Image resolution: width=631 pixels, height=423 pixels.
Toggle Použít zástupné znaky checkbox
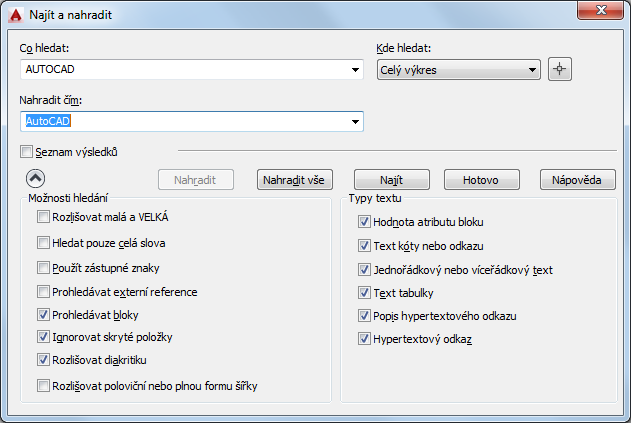click(43, 268)
